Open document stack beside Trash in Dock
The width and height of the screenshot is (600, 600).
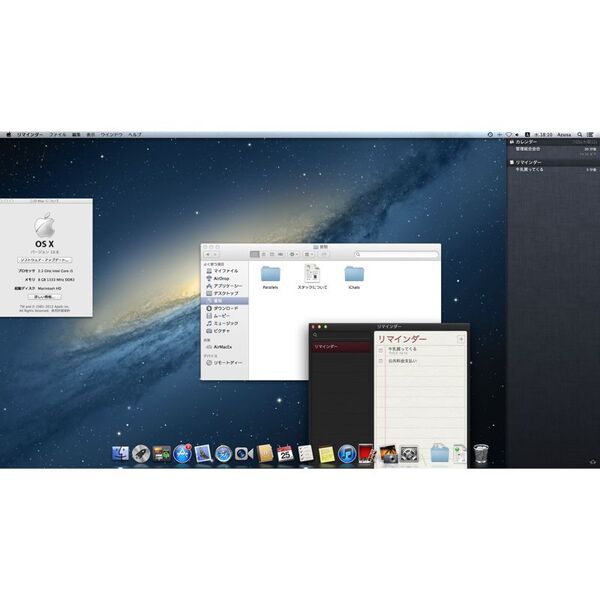pyautogui.click(x=459, y=454)
